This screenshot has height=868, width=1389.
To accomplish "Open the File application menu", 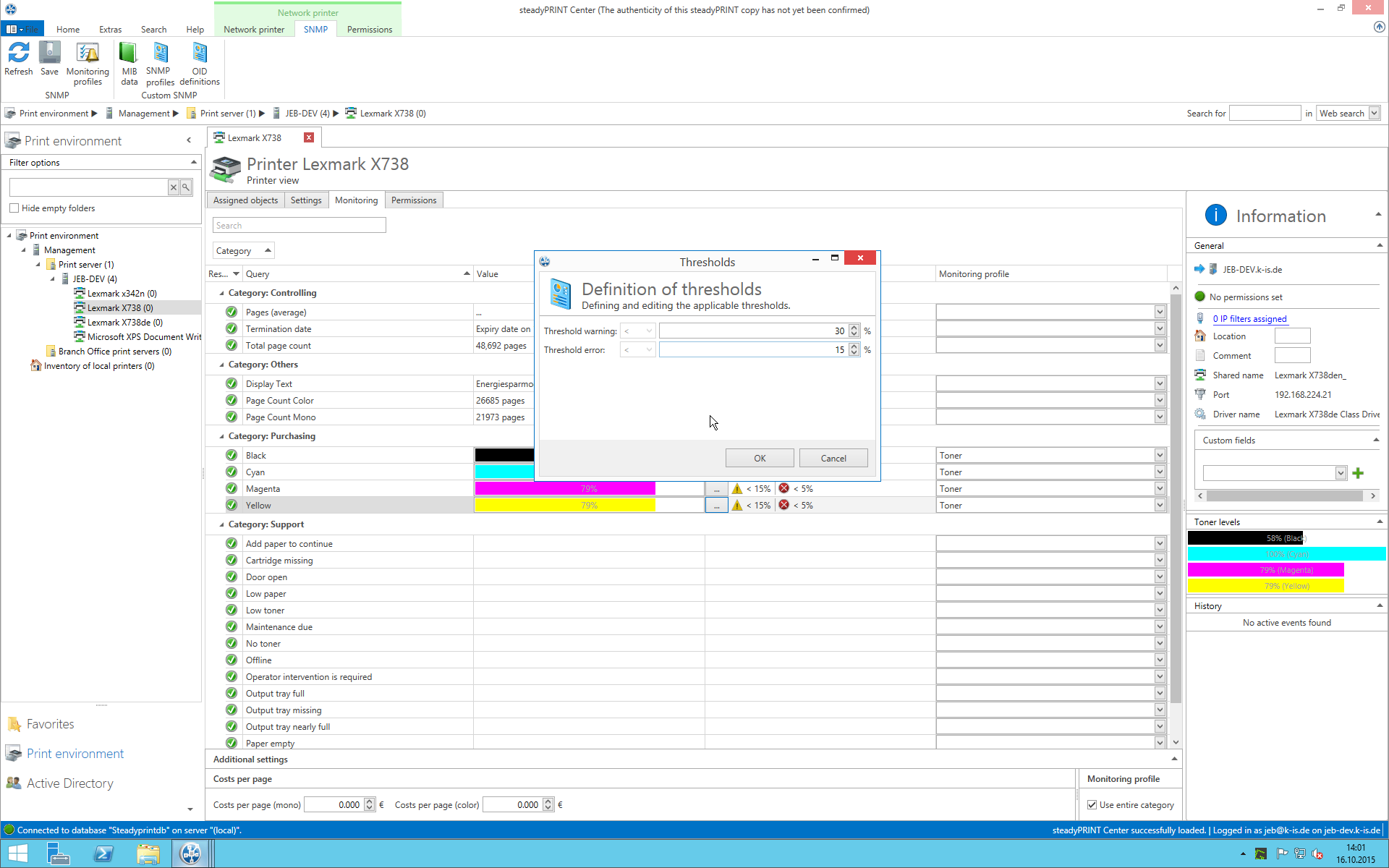I will pos(22,29).
